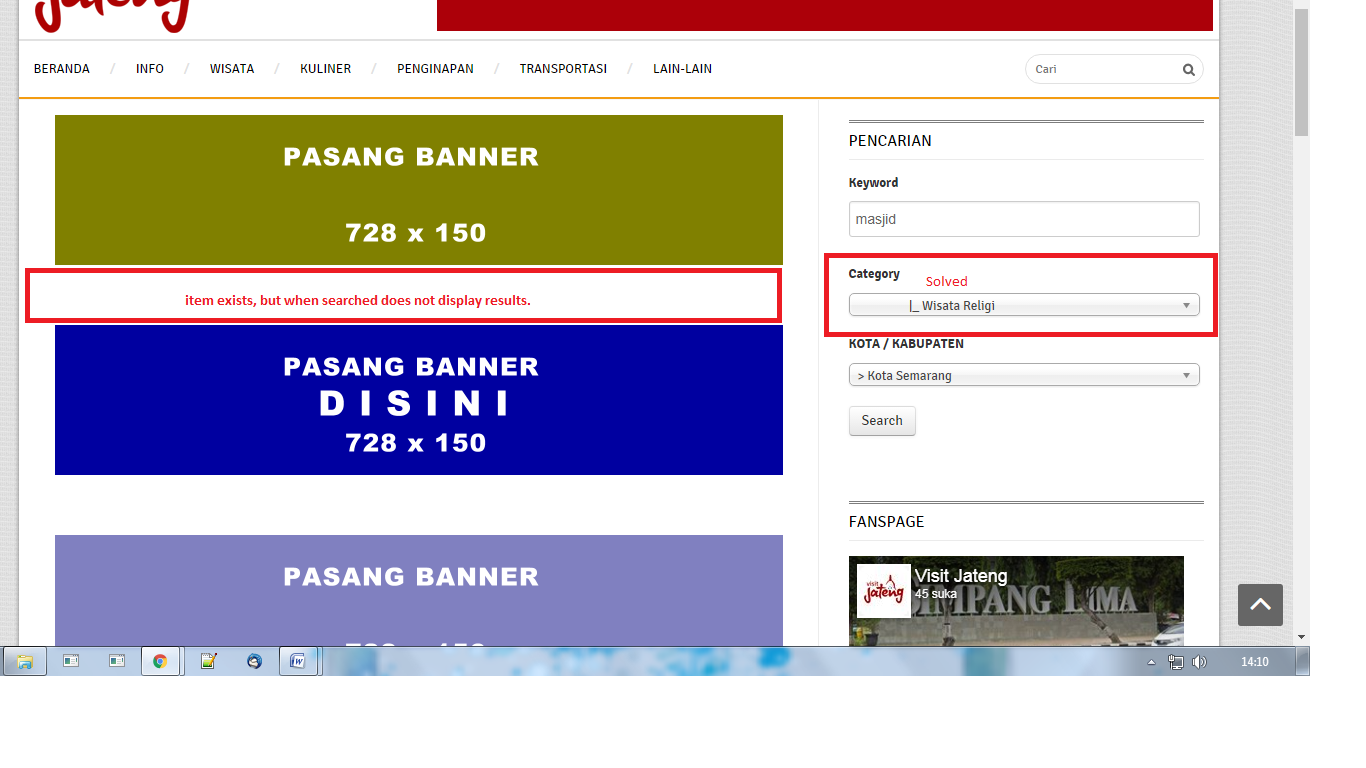Screen dimensions: 1366x768
Task: Open the KULINER menu item
Action: (x=325, y=69)
